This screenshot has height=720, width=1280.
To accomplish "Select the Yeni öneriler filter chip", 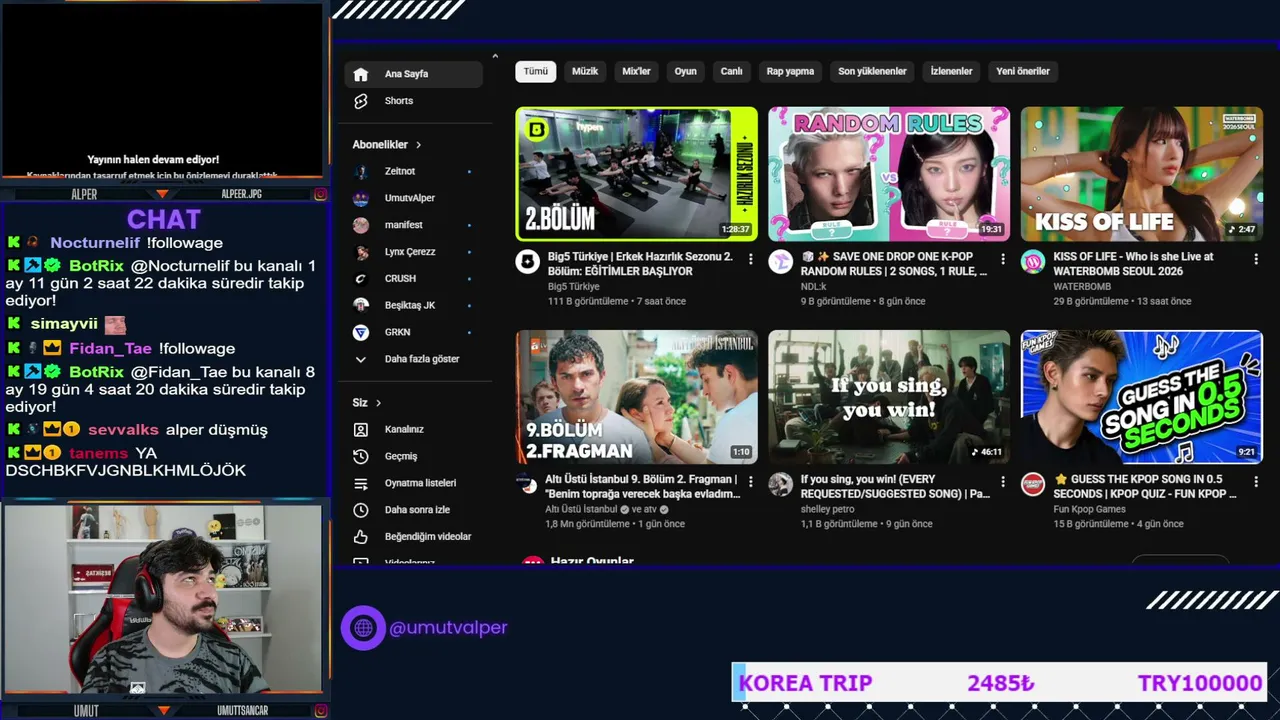I will [x=1023, y=72].
